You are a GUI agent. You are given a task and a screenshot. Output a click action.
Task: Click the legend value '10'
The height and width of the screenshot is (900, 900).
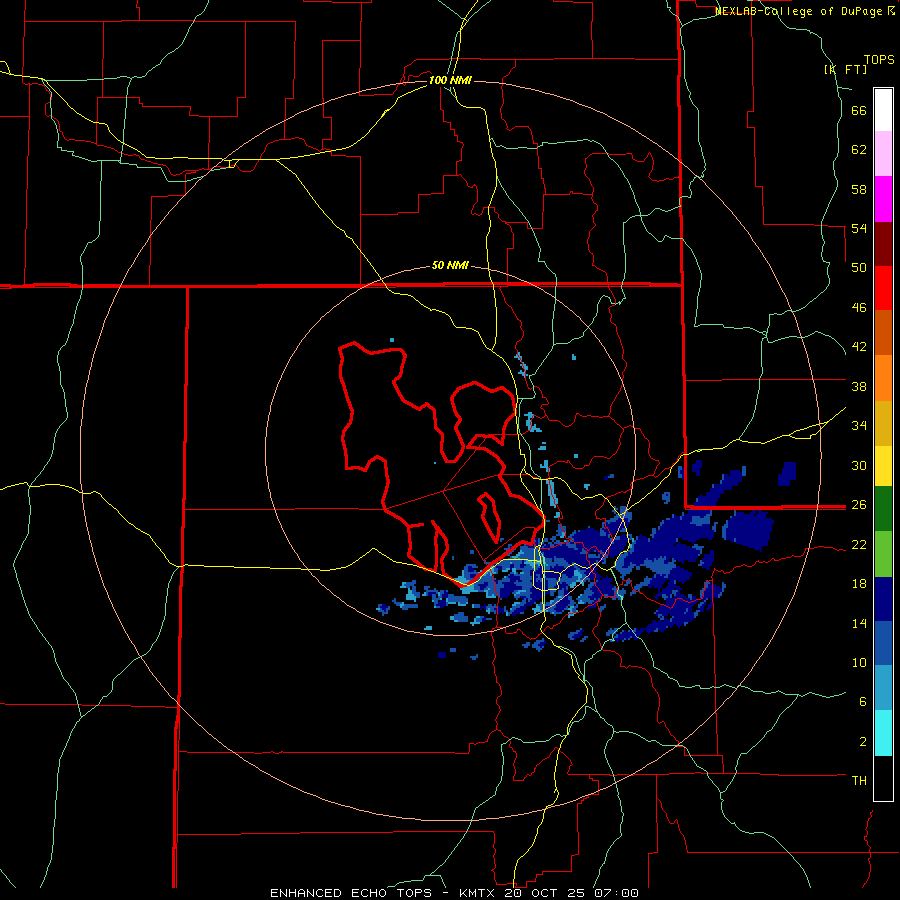coord(859,662)
